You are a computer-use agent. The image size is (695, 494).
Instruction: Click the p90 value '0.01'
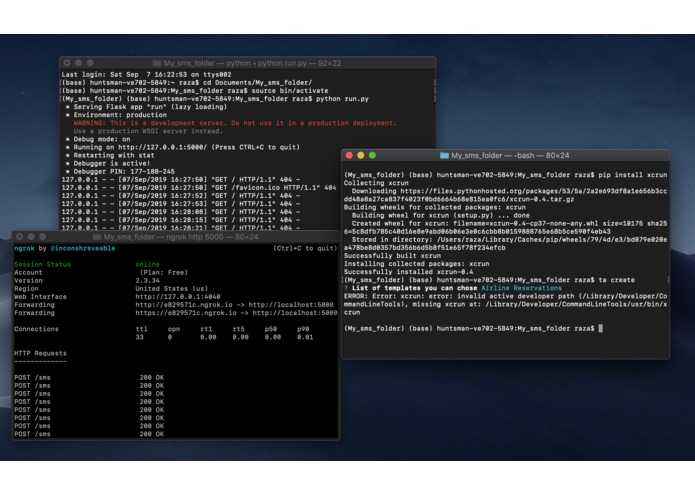coord(305,337)
